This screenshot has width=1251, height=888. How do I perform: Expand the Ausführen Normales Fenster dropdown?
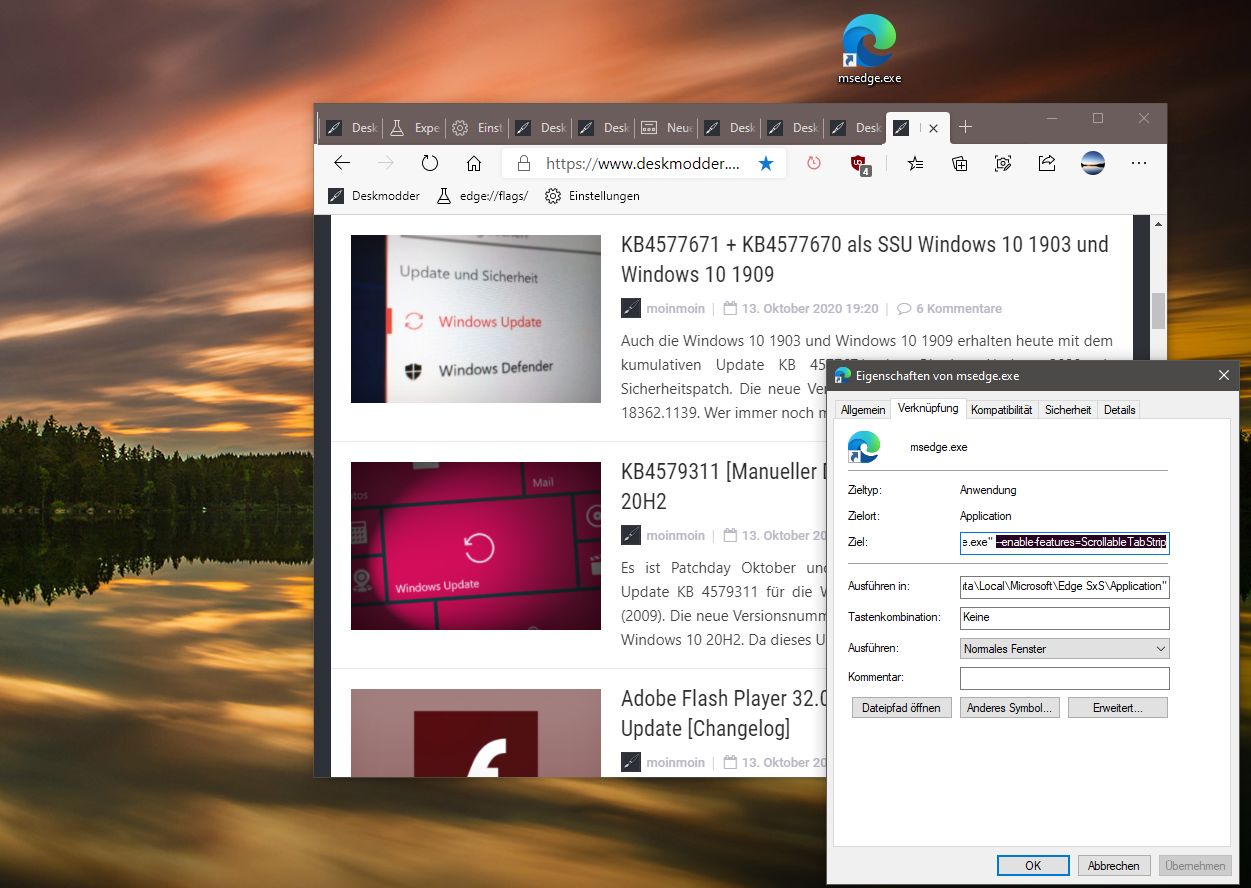(x=1064, y=648)
